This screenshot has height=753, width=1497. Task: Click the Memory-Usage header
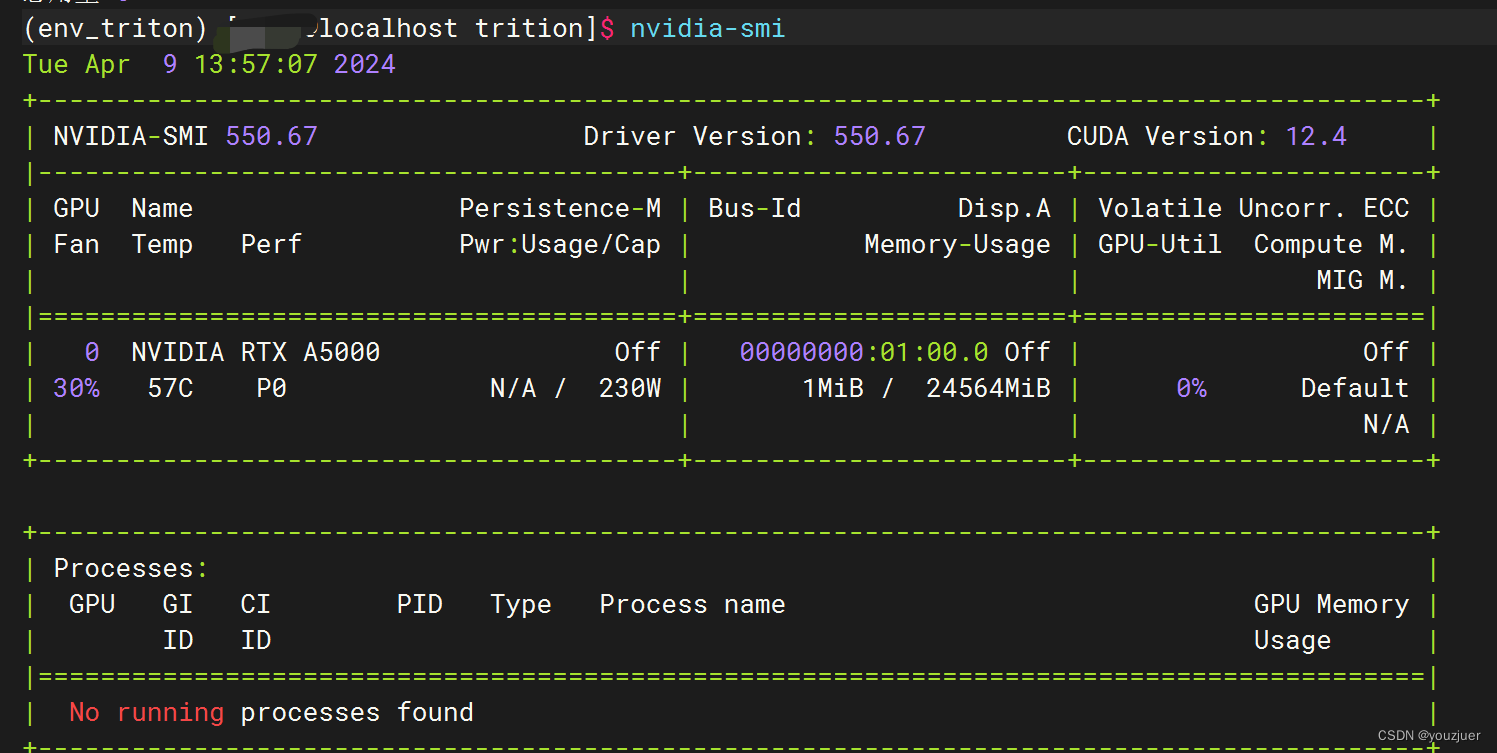click(957, 245)
